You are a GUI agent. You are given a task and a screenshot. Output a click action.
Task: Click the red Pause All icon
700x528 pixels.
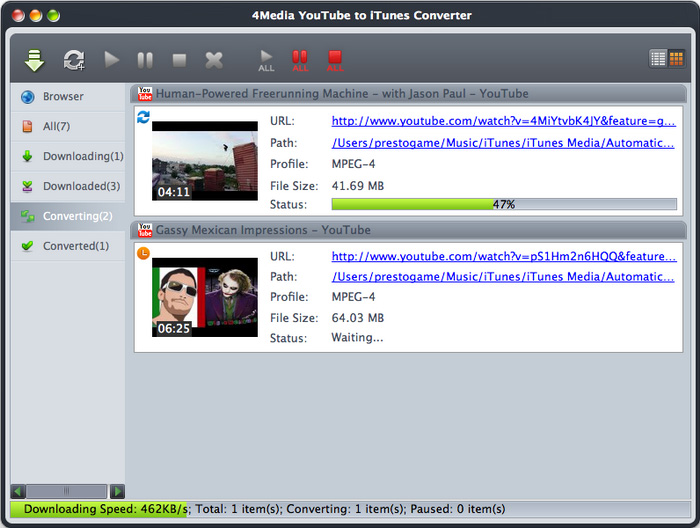pos(300,60)
